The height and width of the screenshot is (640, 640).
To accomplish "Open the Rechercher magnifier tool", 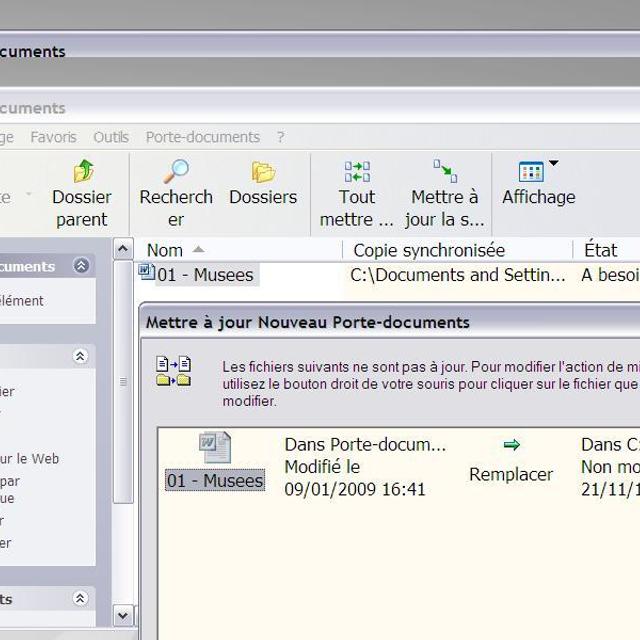I will [x=176, y=172].
